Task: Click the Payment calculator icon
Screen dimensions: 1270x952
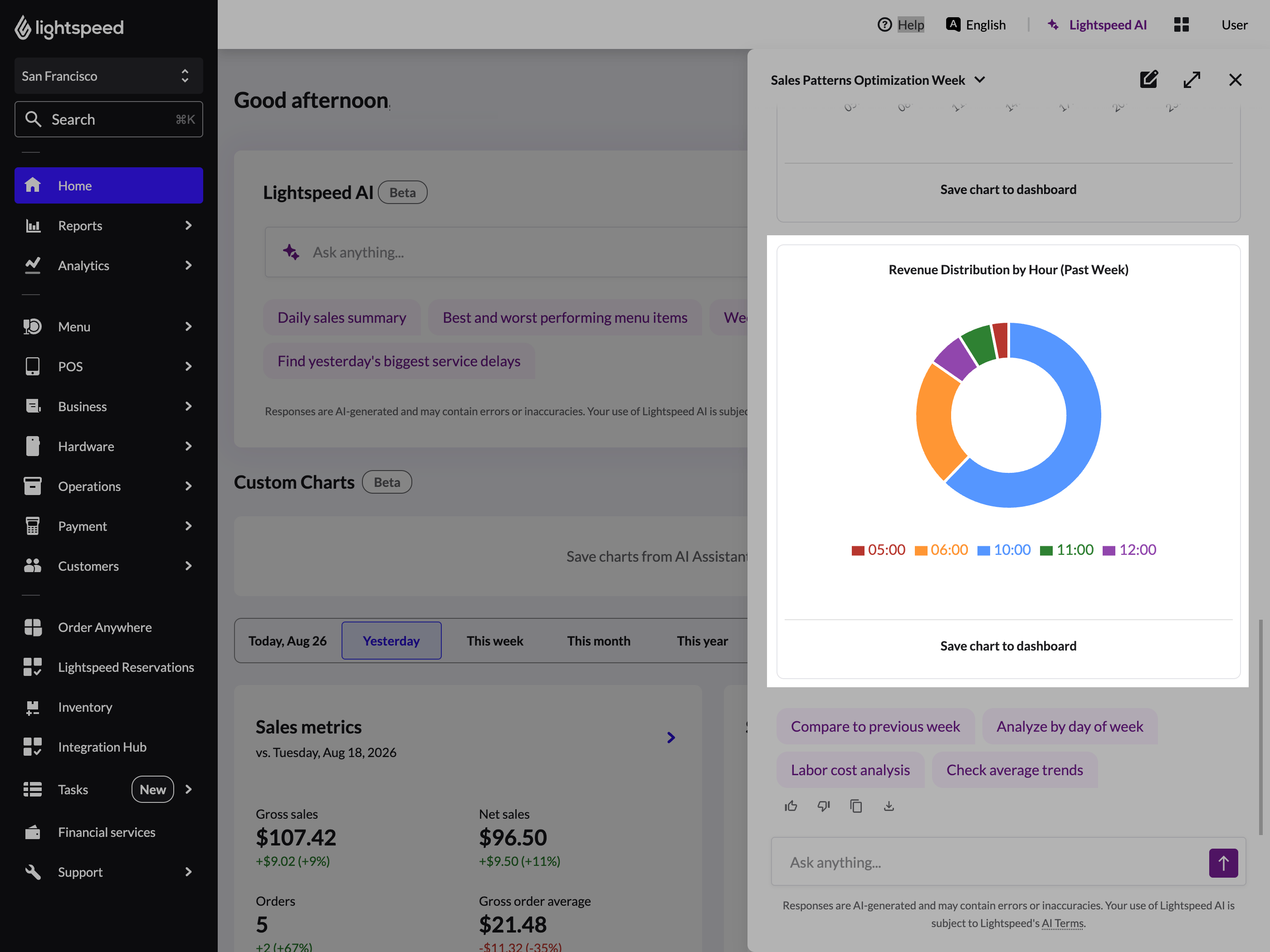Action: [33, 525]
